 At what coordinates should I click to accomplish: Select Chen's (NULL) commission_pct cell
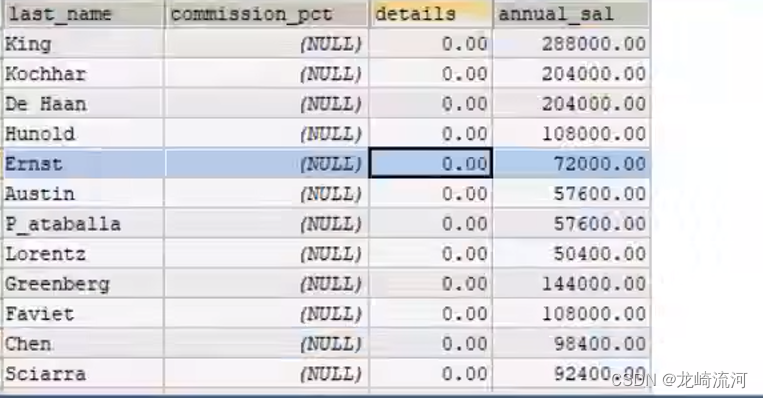tap(266, 344)
